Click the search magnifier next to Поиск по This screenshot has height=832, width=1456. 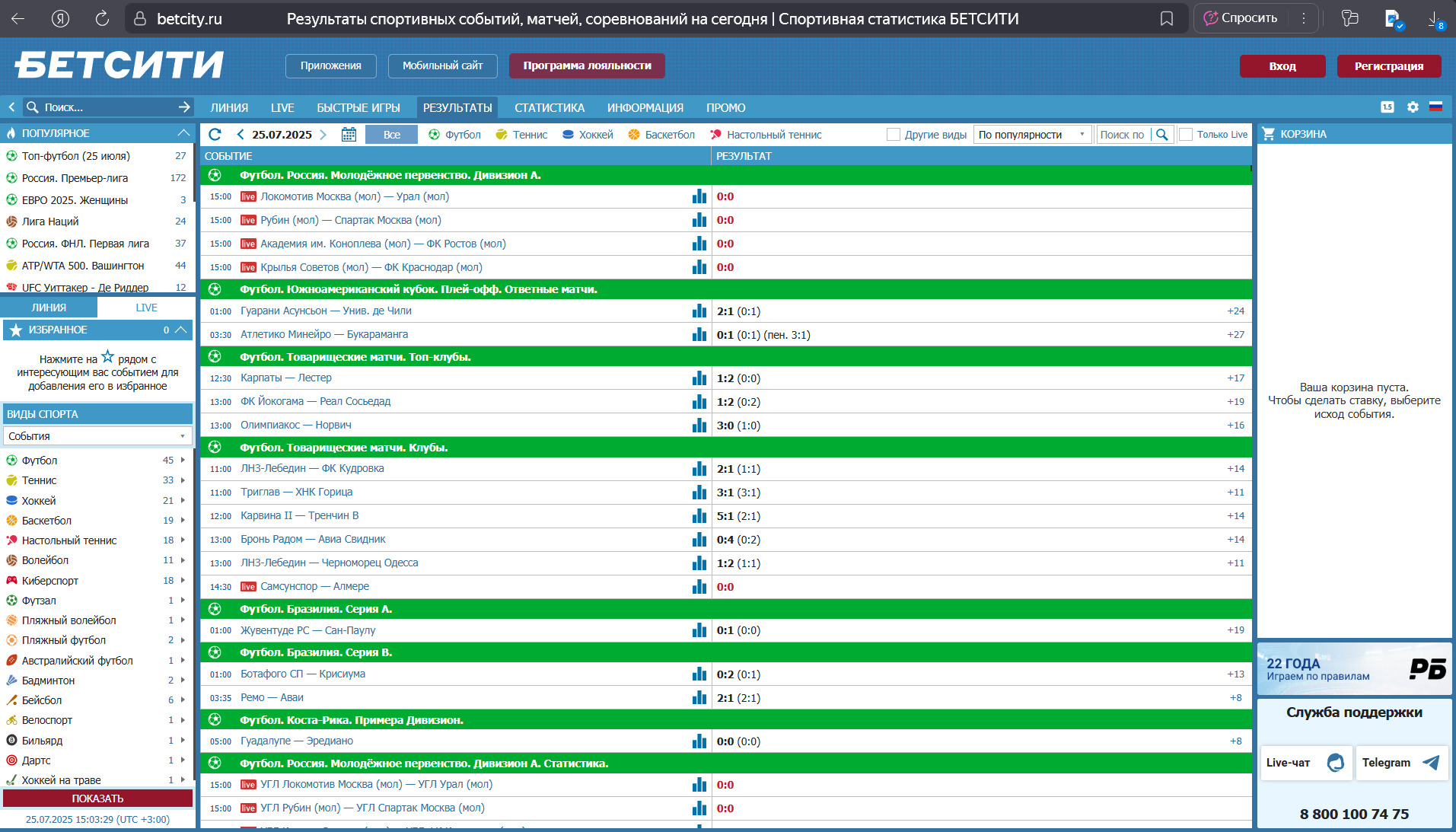tap(1161, 135)
